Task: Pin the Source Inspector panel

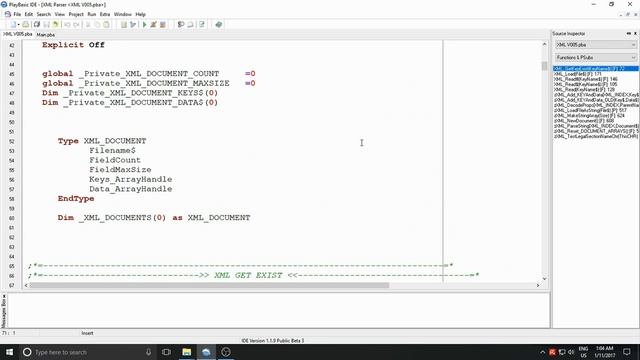Action: [629, 33]
